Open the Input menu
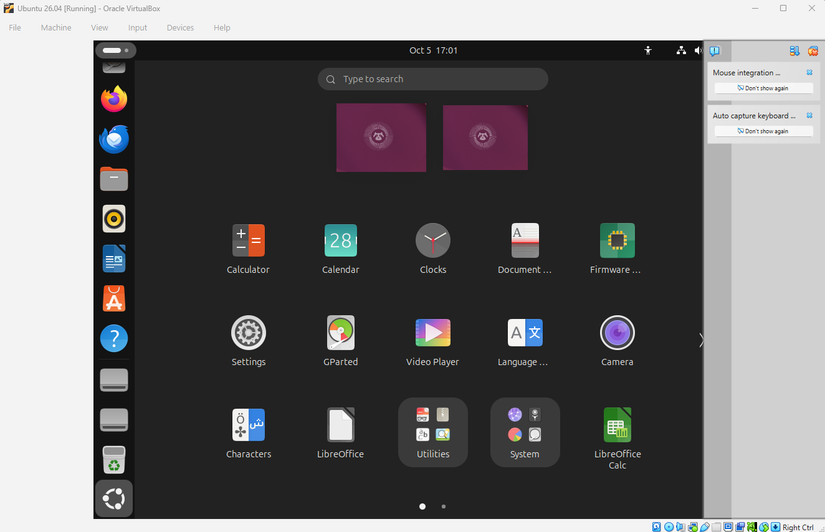The height and width of the screenshot is (532, 825). pyautogui.click(x=137, y=28)
